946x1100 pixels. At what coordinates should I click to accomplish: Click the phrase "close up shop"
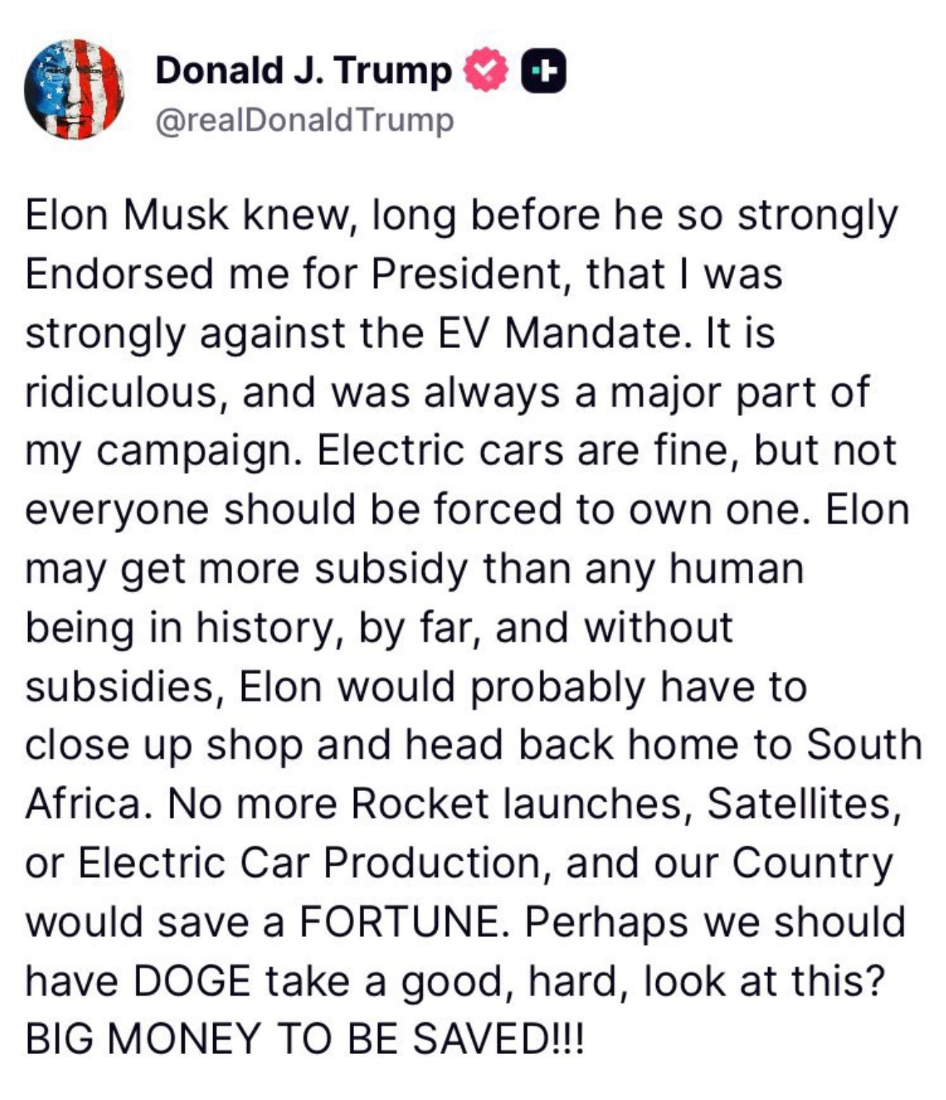164,745
